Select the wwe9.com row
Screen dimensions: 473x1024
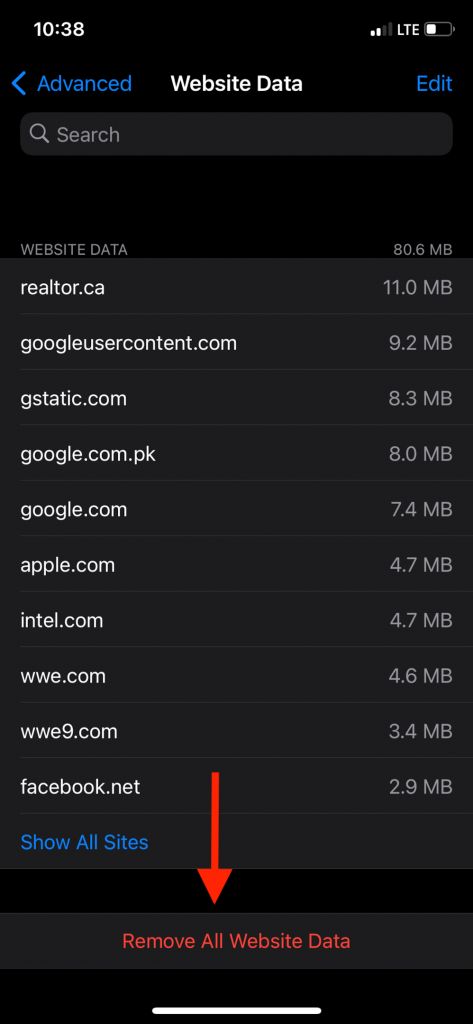click(x=236, y=731)
